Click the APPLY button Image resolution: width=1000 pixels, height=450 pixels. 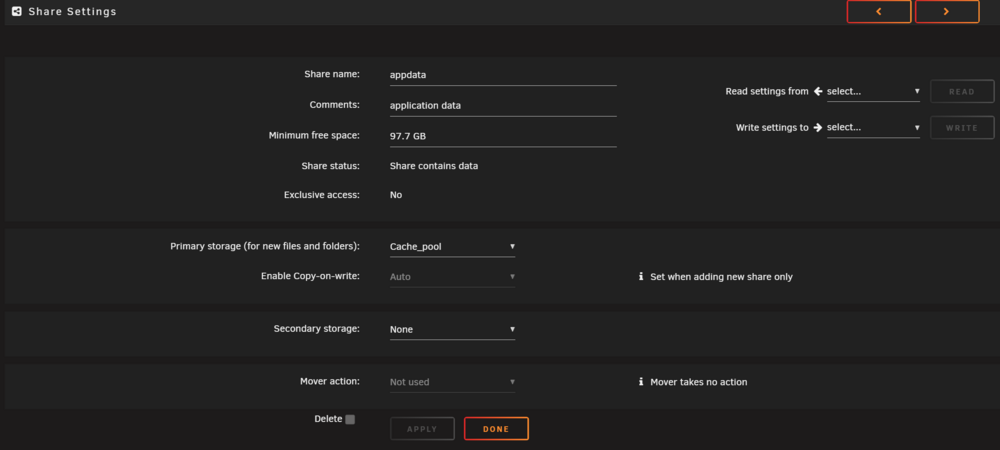click(422, 428)
